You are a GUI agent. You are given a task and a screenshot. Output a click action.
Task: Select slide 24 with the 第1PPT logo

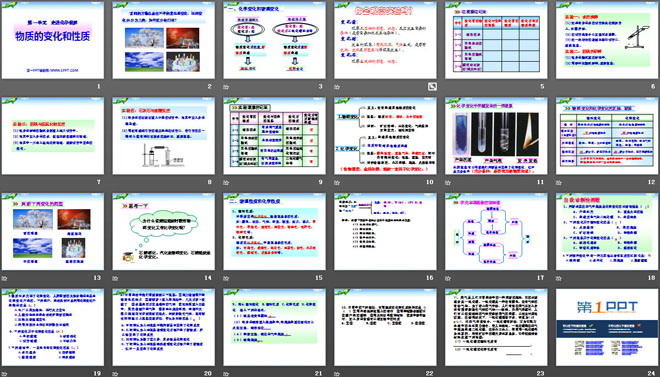coord(607,327)
